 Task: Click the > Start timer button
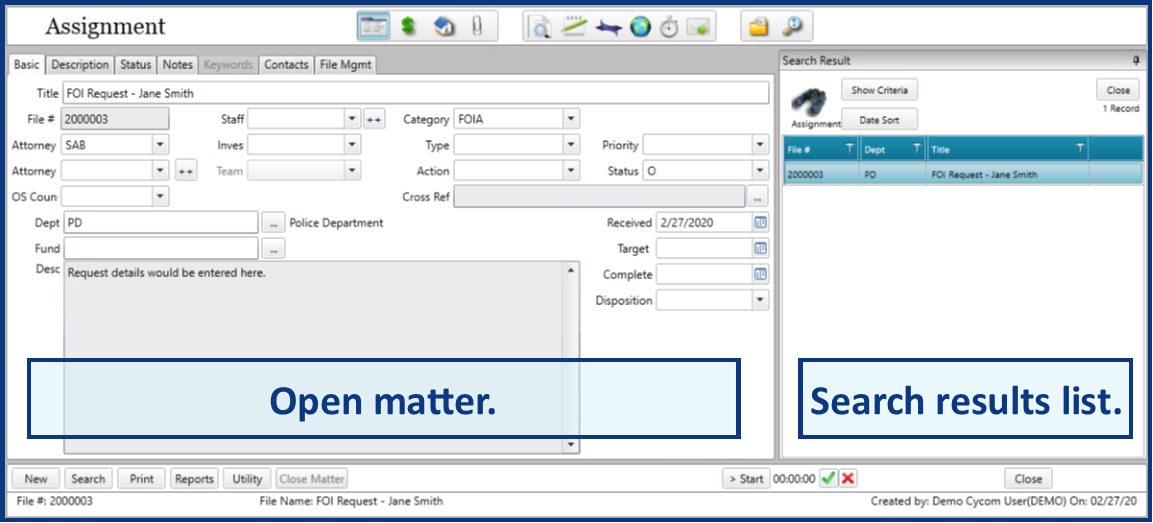[746, 479]
